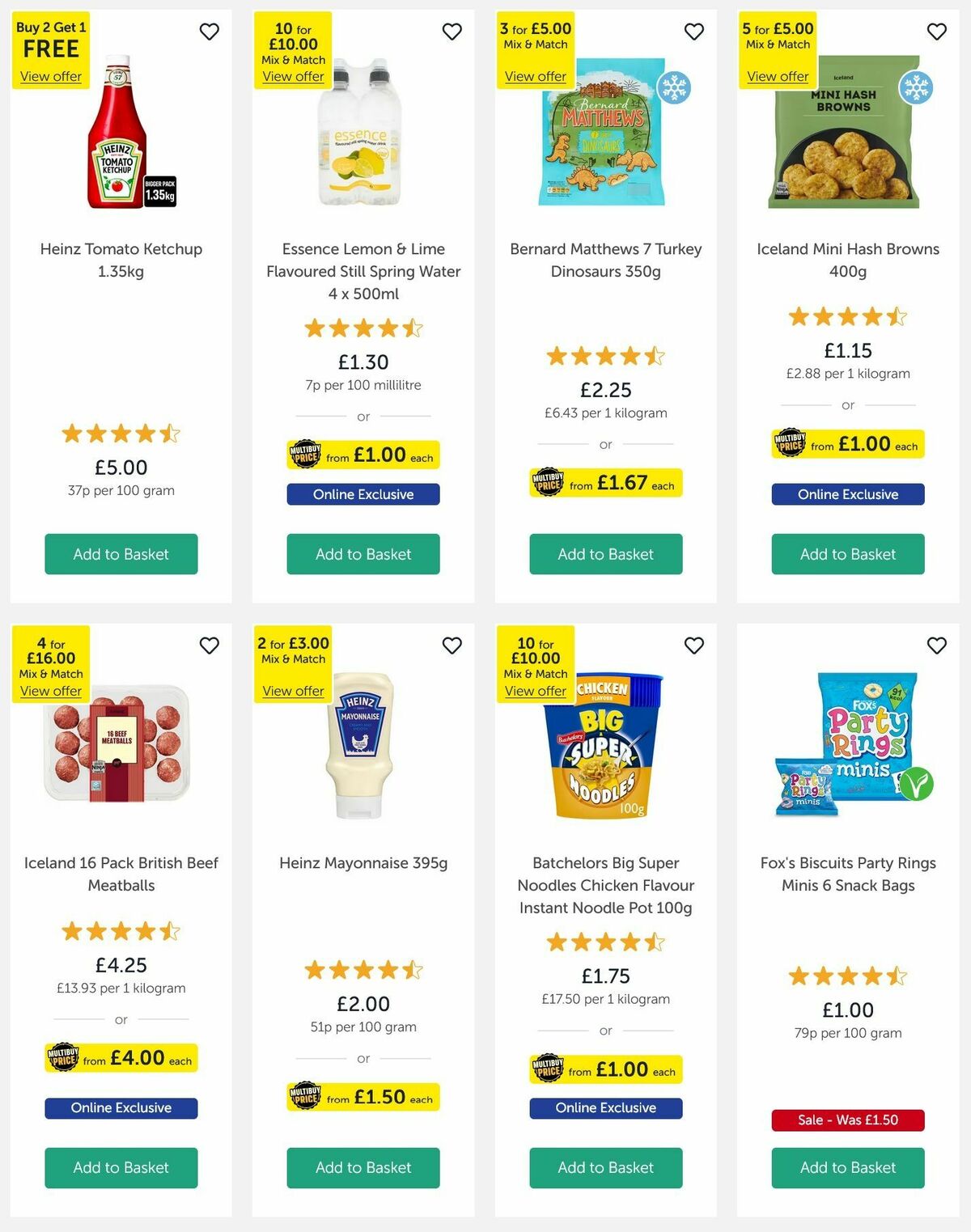Image resolution: width=971 pixels, height=1232 pixels.
Task: Click the Sale - Was £1.50 badge
Action: point(847,1121)
